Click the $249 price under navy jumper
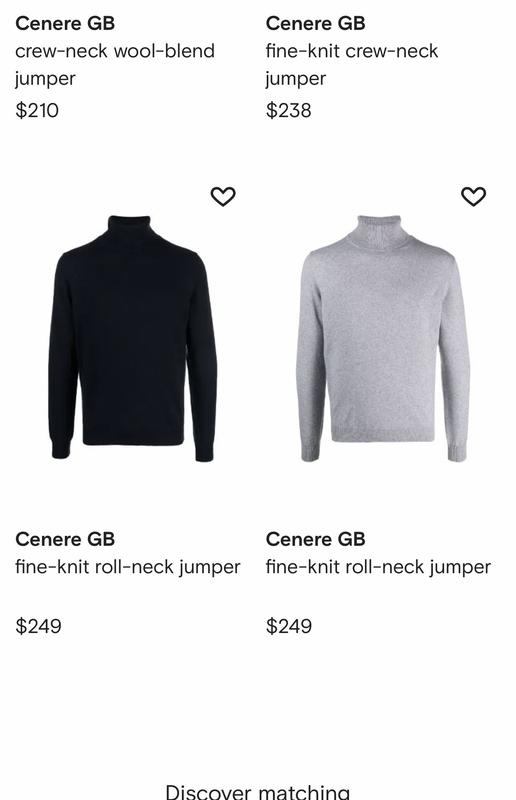The image size is (516, 800). (38, 626)
